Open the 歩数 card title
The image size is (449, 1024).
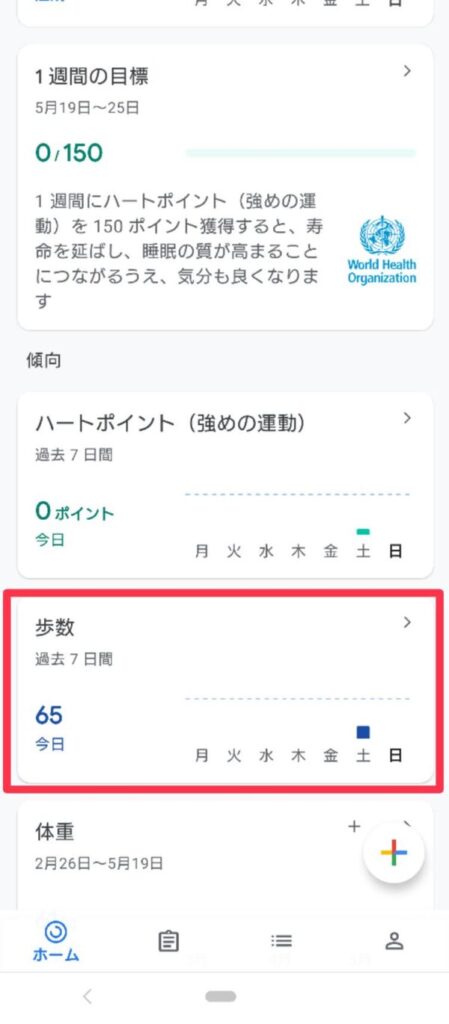click(55, 627)
